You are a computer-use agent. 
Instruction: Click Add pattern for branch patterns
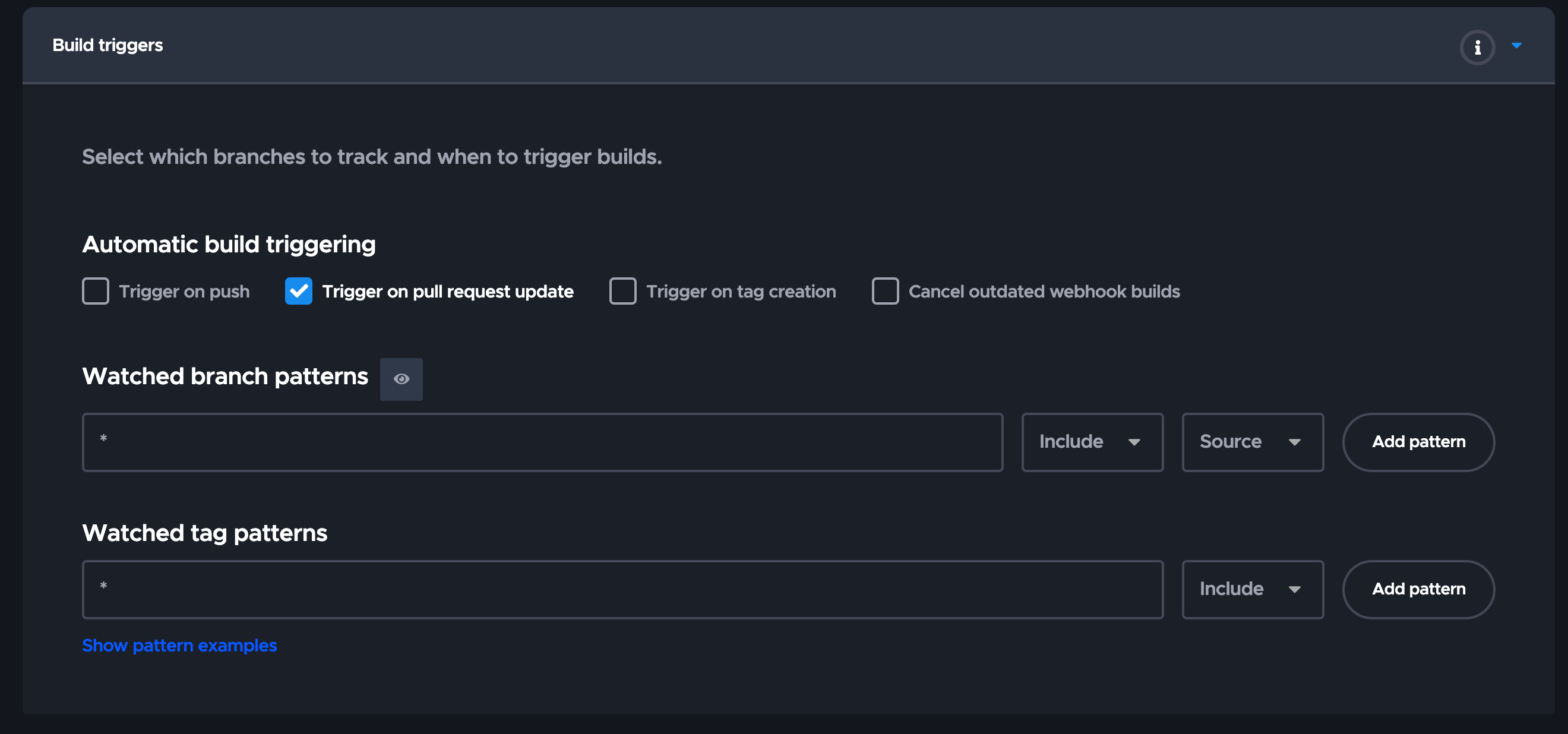[x=1418, y=442]
